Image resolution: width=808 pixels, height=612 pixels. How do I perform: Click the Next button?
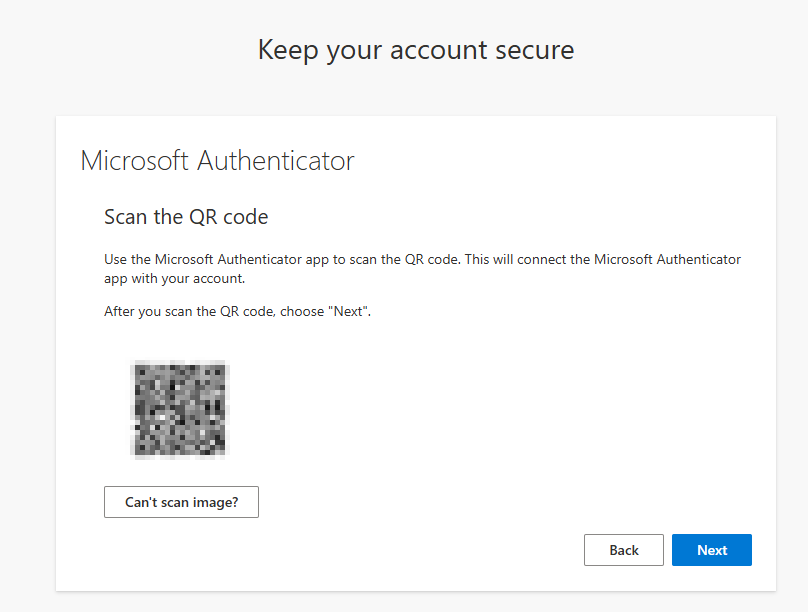pos(711,550)
